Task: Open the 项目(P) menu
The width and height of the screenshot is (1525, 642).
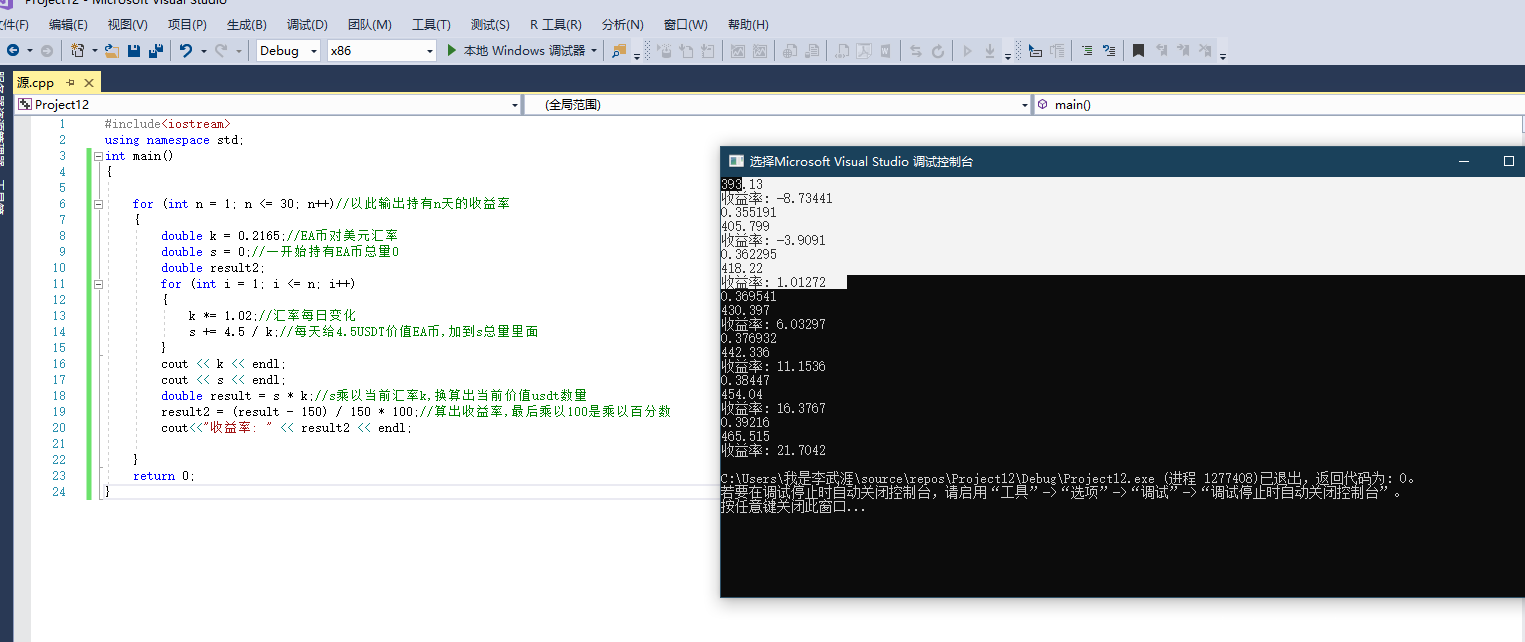Action: tap(187, 24)
